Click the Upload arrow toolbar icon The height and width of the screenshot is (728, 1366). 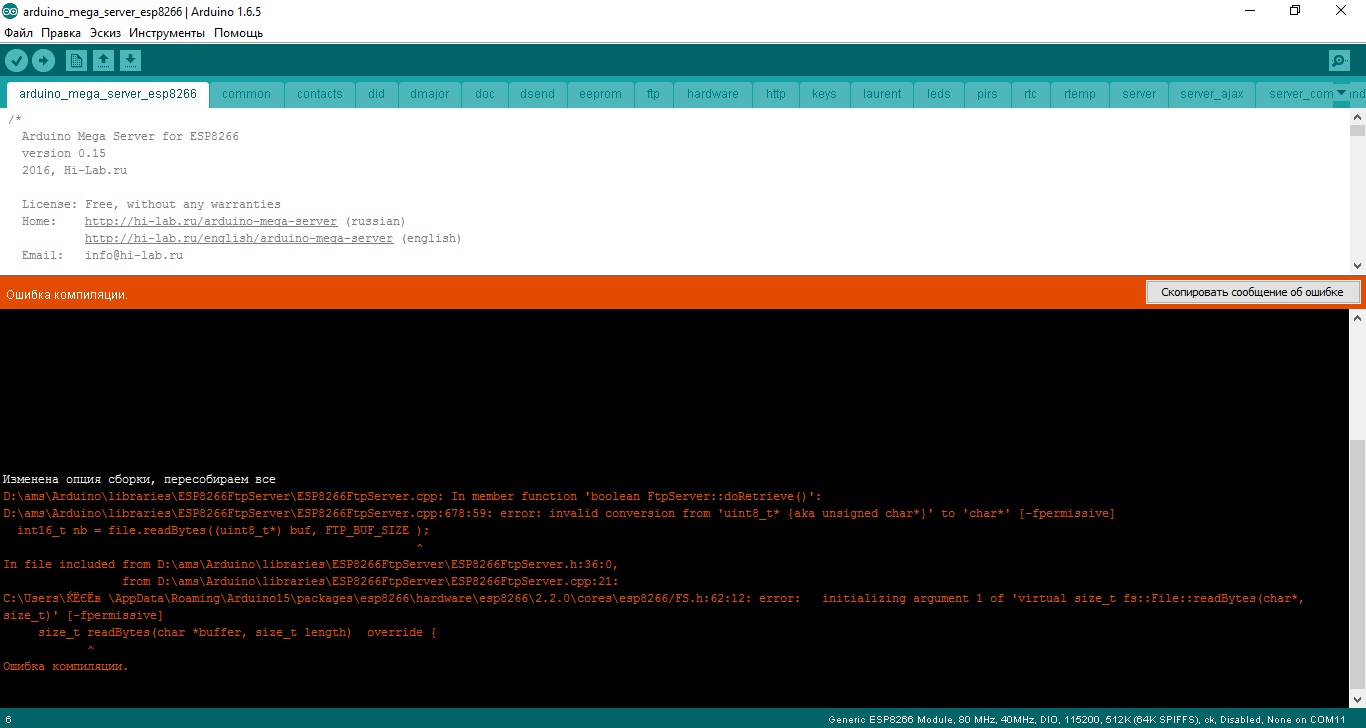pos(43,61)
